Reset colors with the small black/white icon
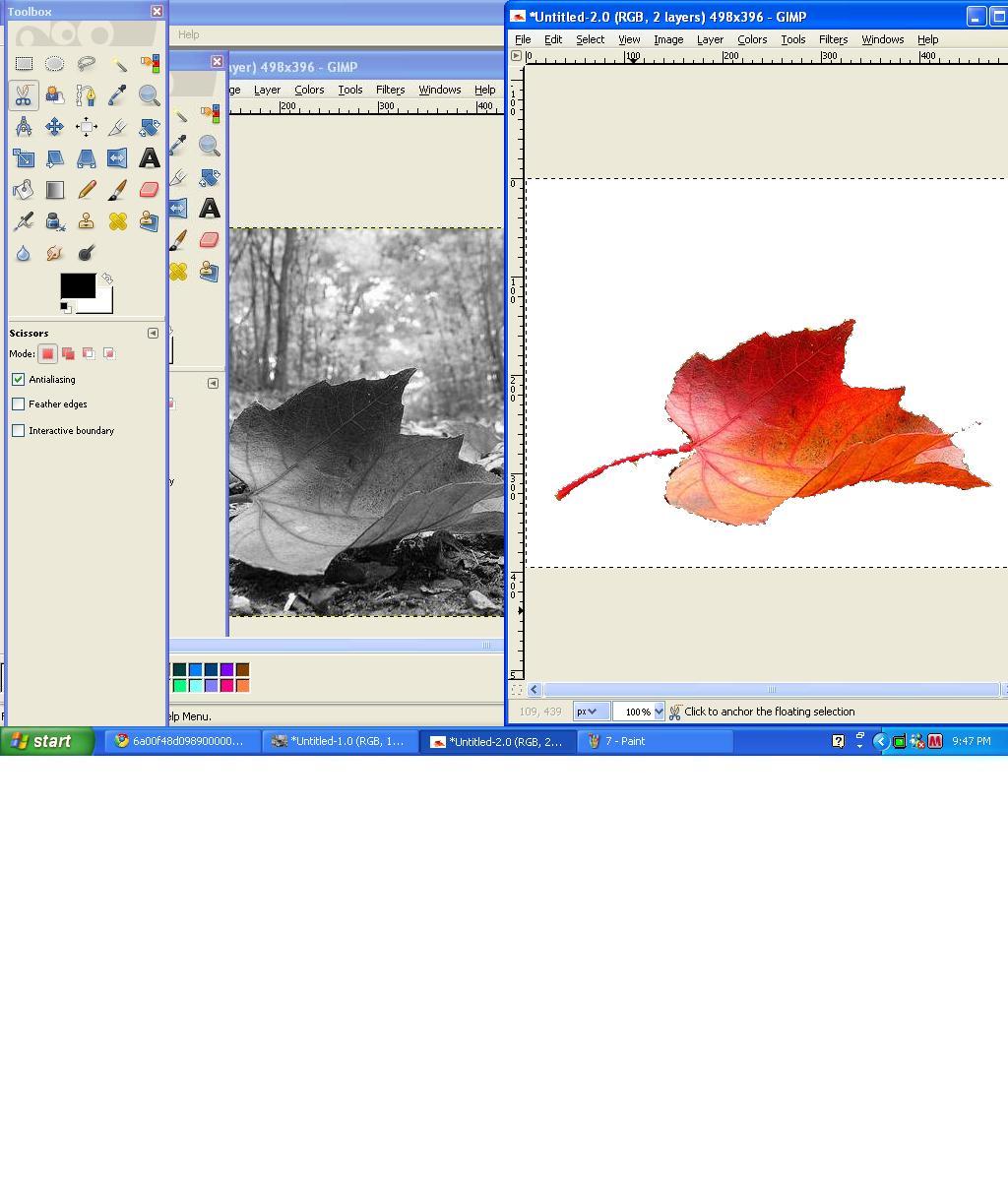The width and height of the screenshot is (1008, 1177). tap(66, 307)
